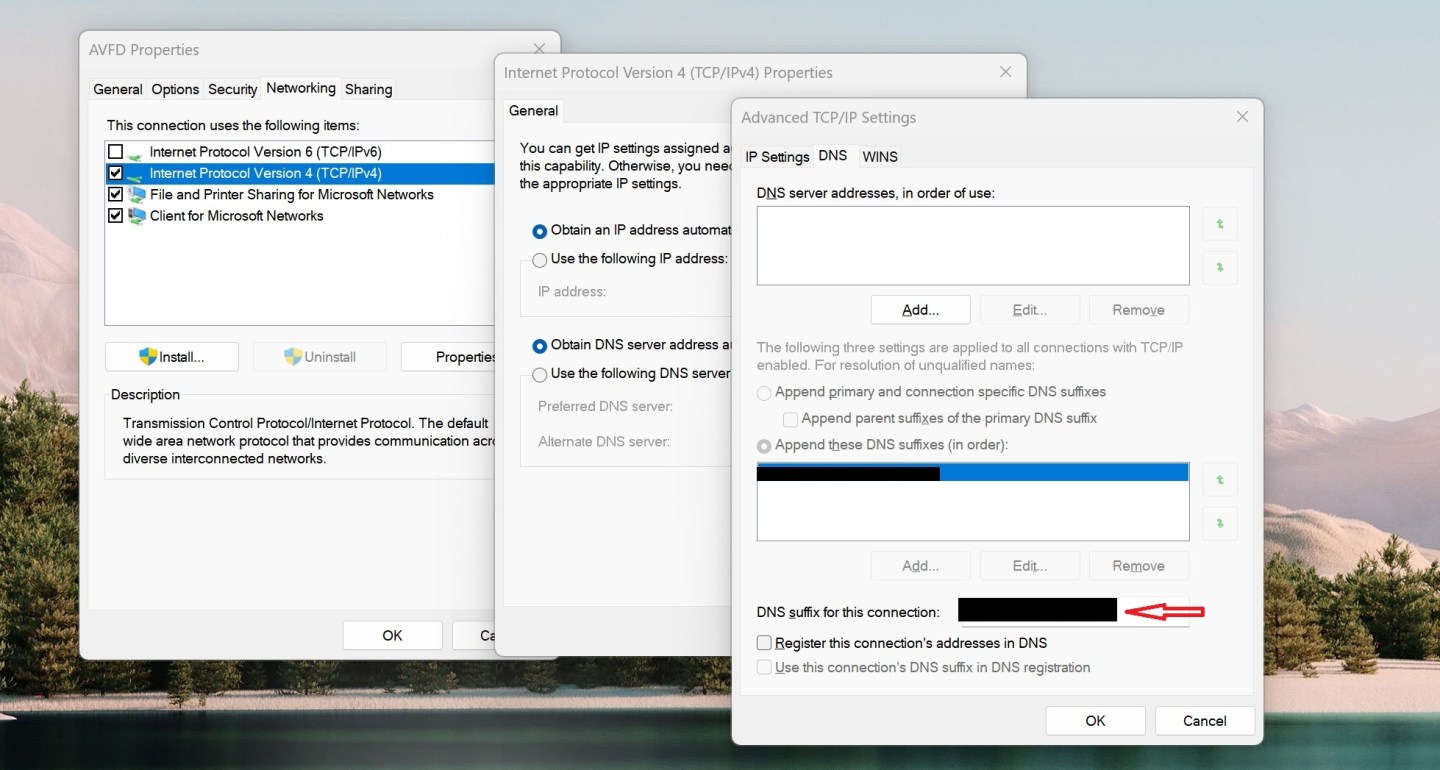Screen dimensions: 1440x770
Task: Close Advanced TCP/IP Settings window
Action: [x=1242, y=117]
